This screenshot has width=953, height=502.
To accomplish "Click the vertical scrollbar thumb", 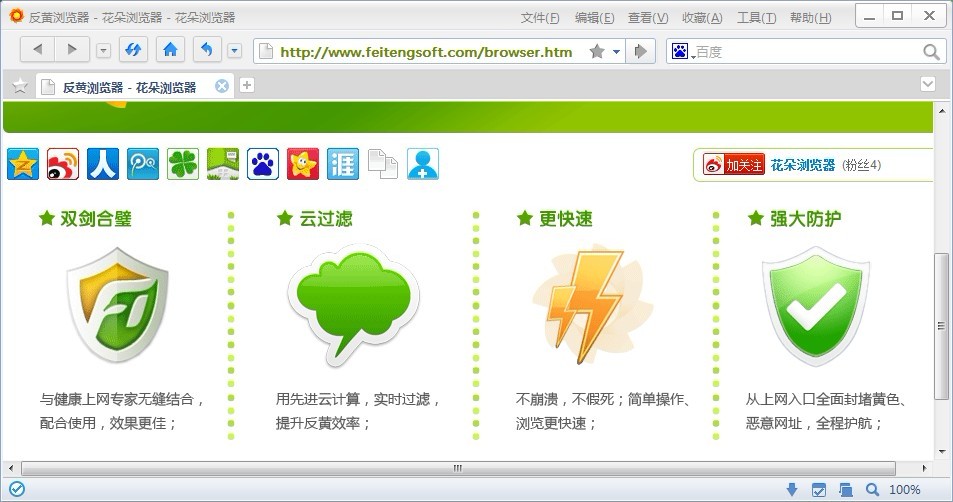I will (941, 326).
